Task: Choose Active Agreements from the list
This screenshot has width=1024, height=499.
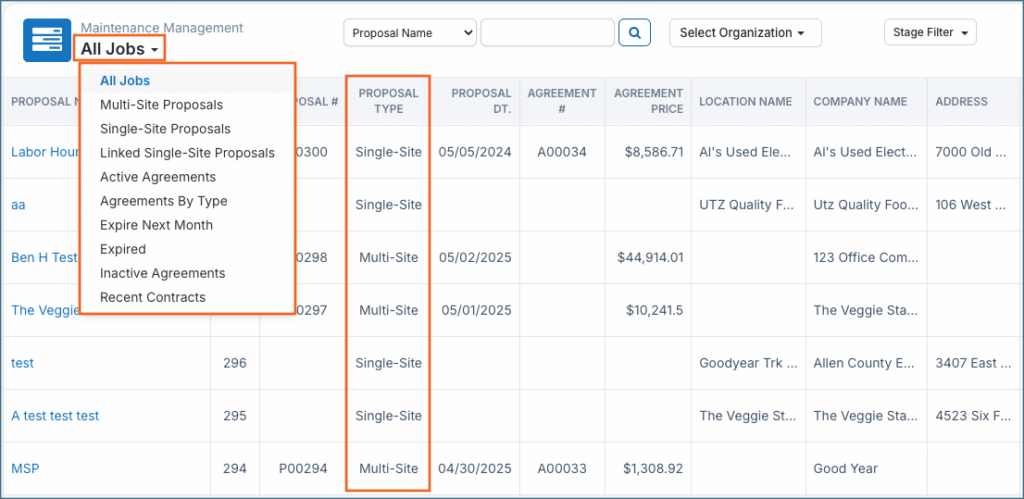Action: click(157, 177)
